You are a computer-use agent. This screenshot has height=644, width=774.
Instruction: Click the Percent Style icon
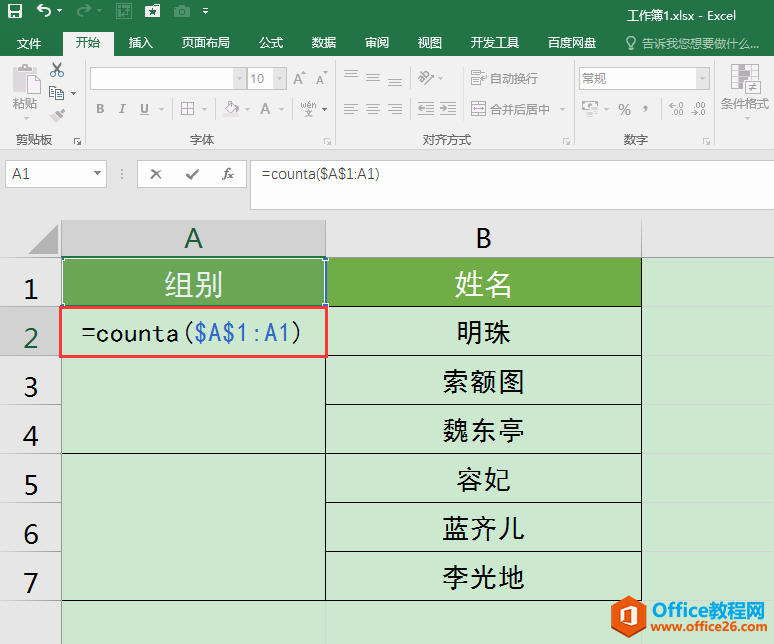[624, 109]
